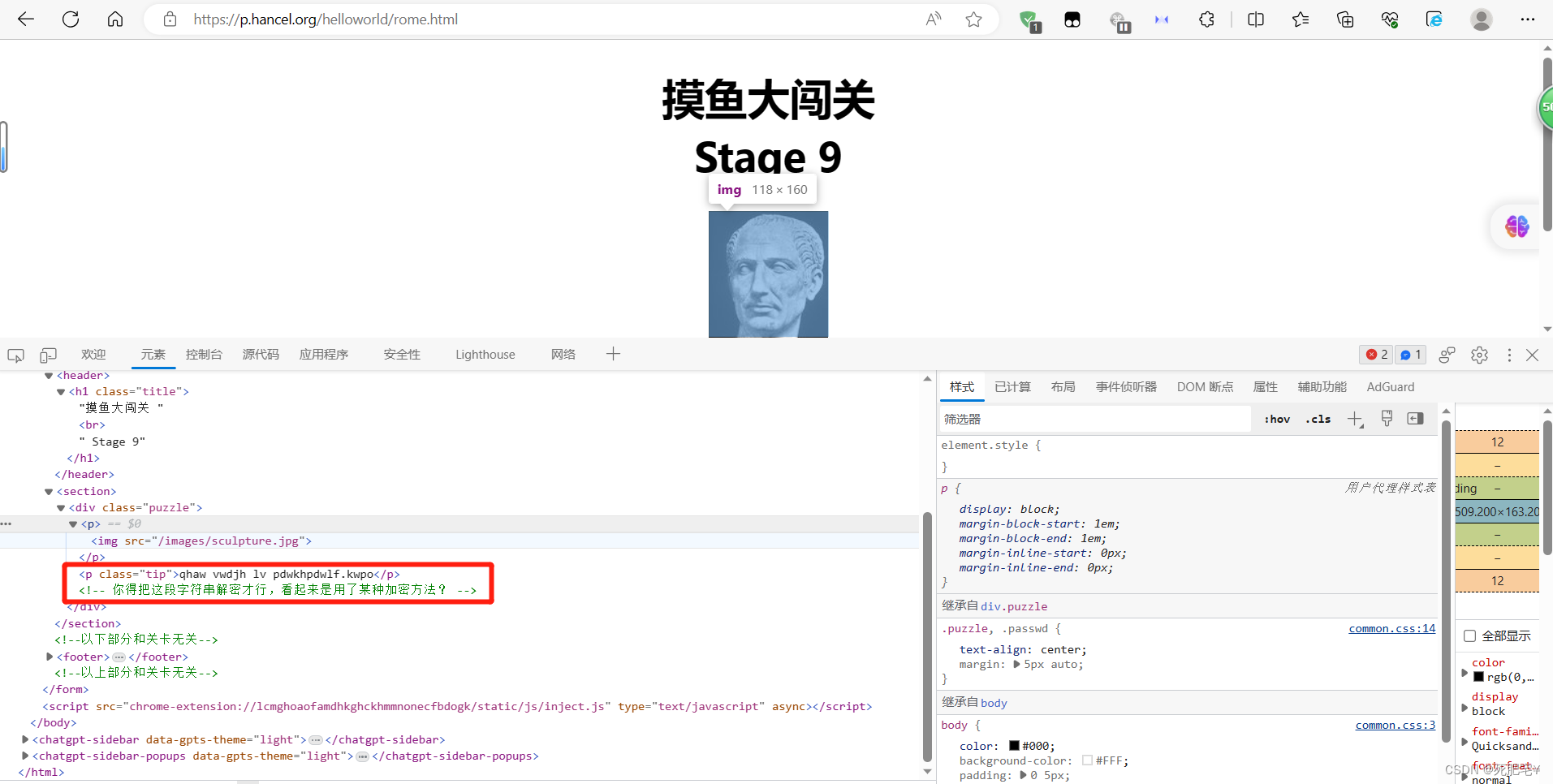Activate read aloud icon in address bar
The width and height of the screenshot is (1553, 784).
(934, 19)
